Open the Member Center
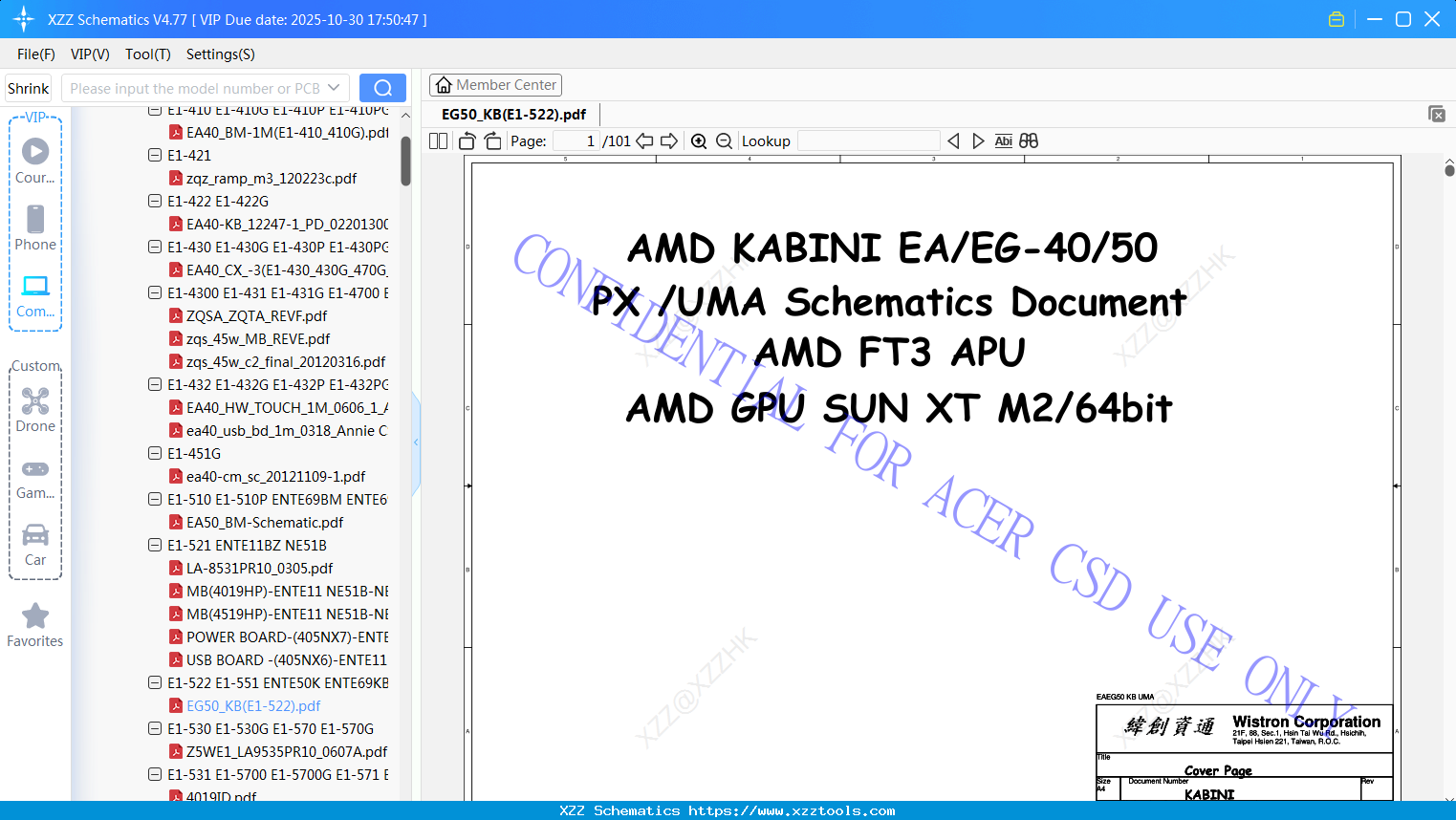Image resolution: width=1456 pixels, height=820 pixels. click(495, 85)
